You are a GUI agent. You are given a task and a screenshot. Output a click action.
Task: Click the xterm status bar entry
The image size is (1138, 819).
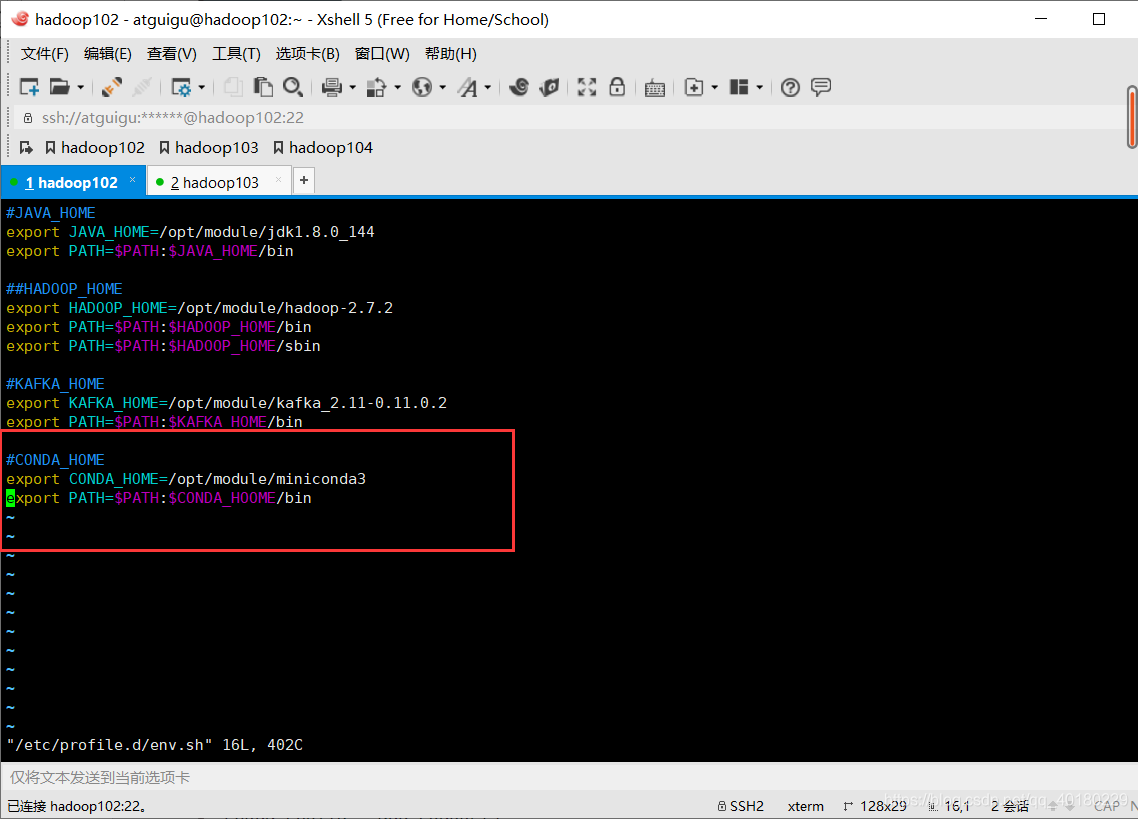tap(806, 806)
